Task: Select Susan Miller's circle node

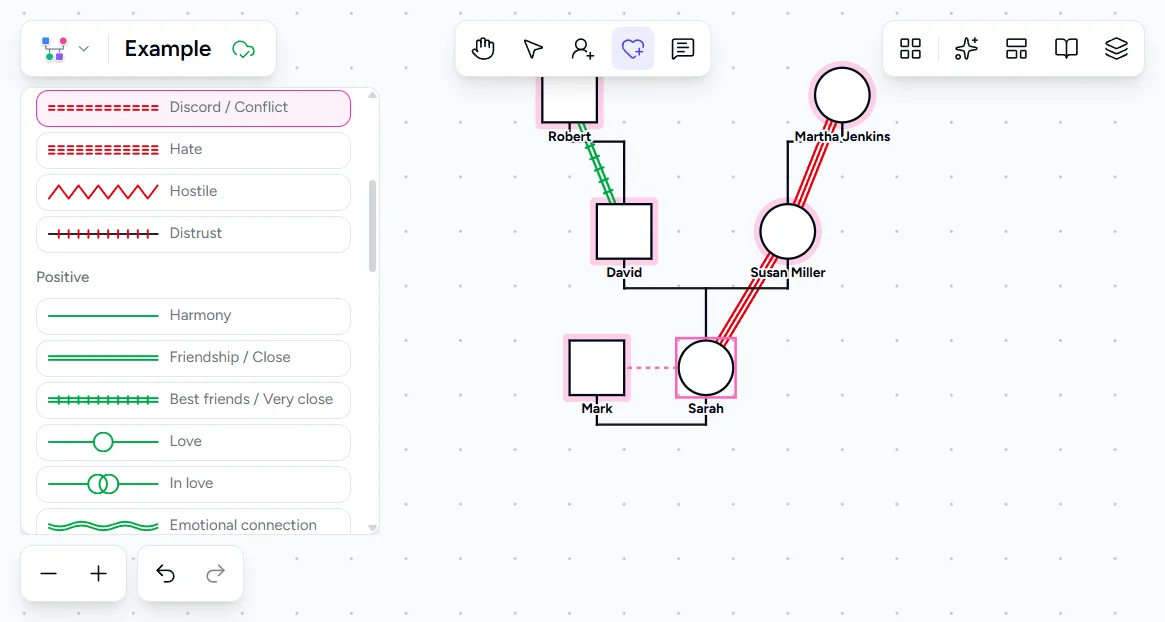Action: coord(788,231)
